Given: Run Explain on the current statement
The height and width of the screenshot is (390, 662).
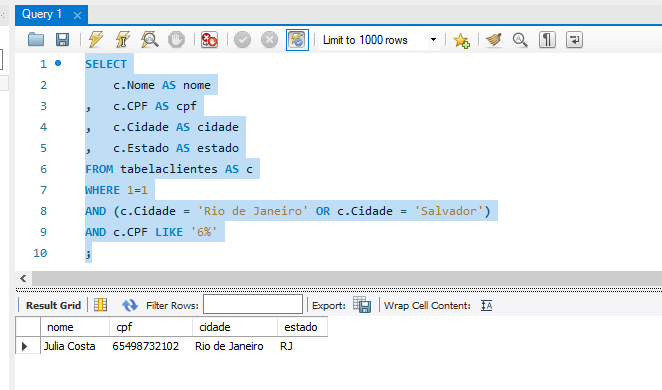Looking at the screenshot, I should tap(150, 40).
